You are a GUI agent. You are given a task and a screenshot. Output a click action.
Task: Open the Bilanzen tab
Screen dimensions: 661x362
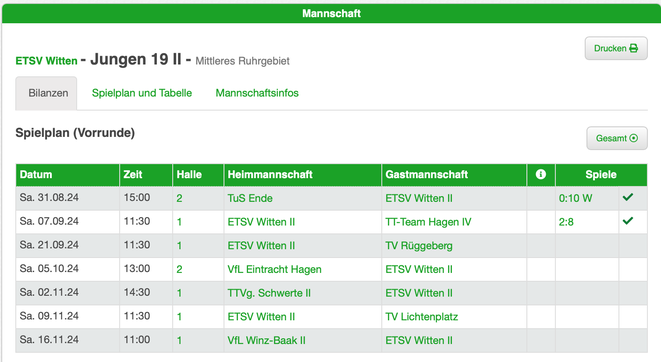pyautogui.click(x=46, y=93)
